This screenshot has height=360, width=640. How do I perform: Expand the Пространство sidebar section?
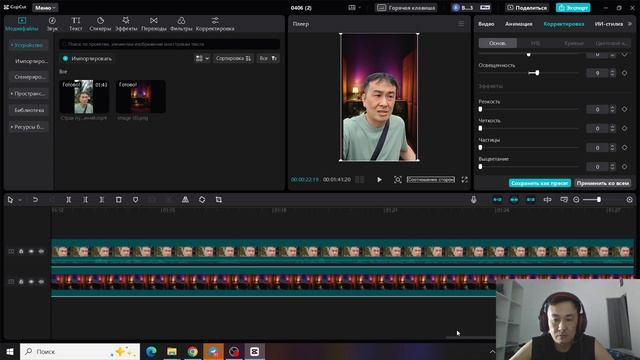(28, 93)
